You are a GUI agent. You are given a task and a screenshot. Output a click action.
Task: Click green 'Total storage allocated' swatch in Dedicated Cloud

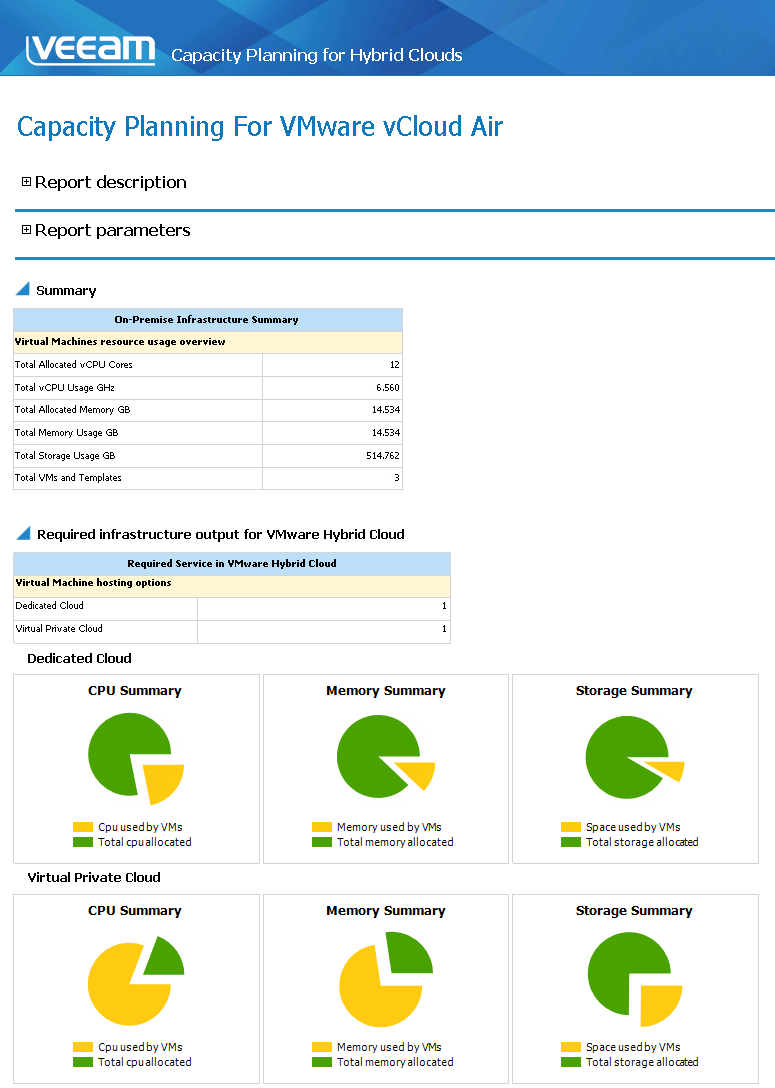570,842
